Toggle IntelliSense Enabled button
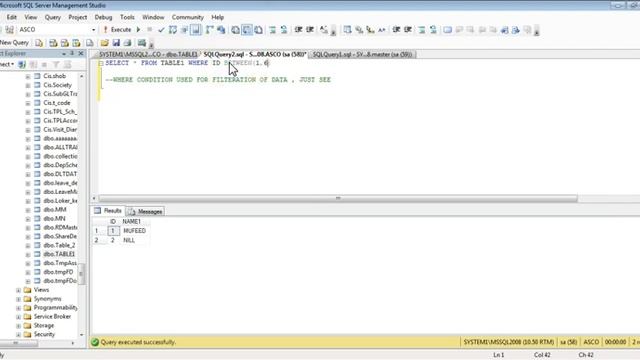 point(196,29)
